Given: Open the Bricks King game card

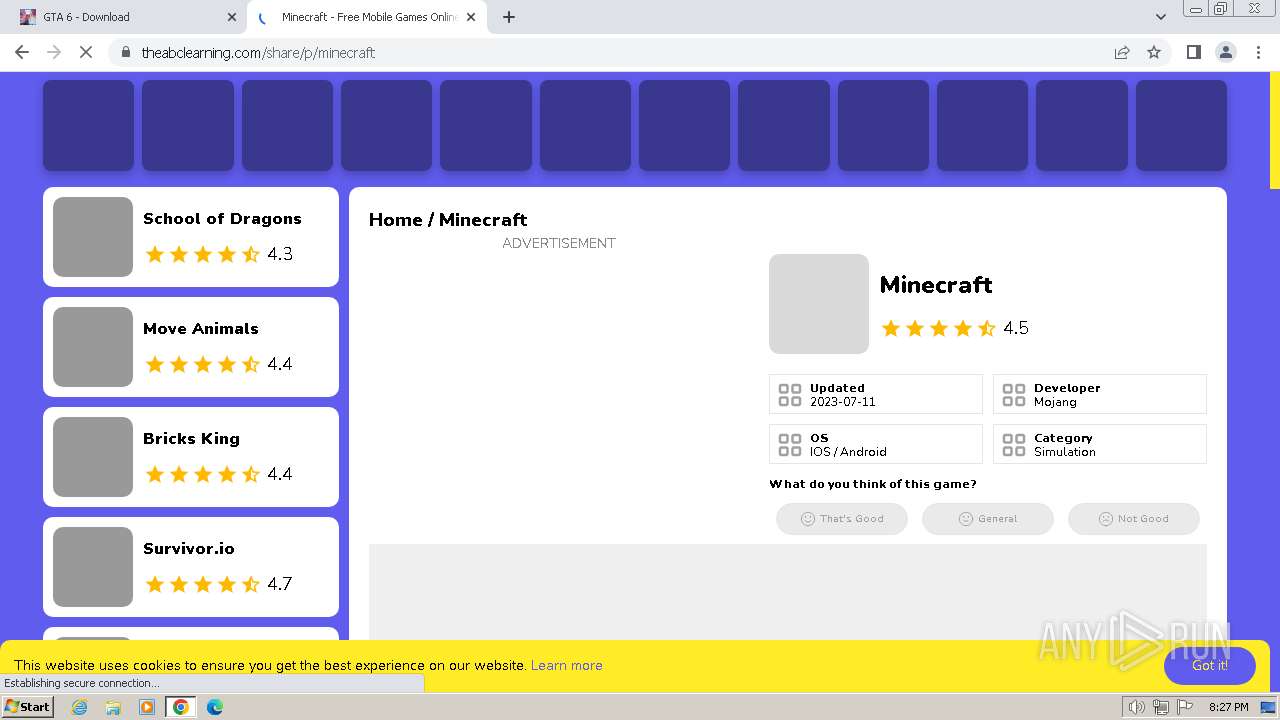Looking at the screenshot, I should tap(191, 457).
